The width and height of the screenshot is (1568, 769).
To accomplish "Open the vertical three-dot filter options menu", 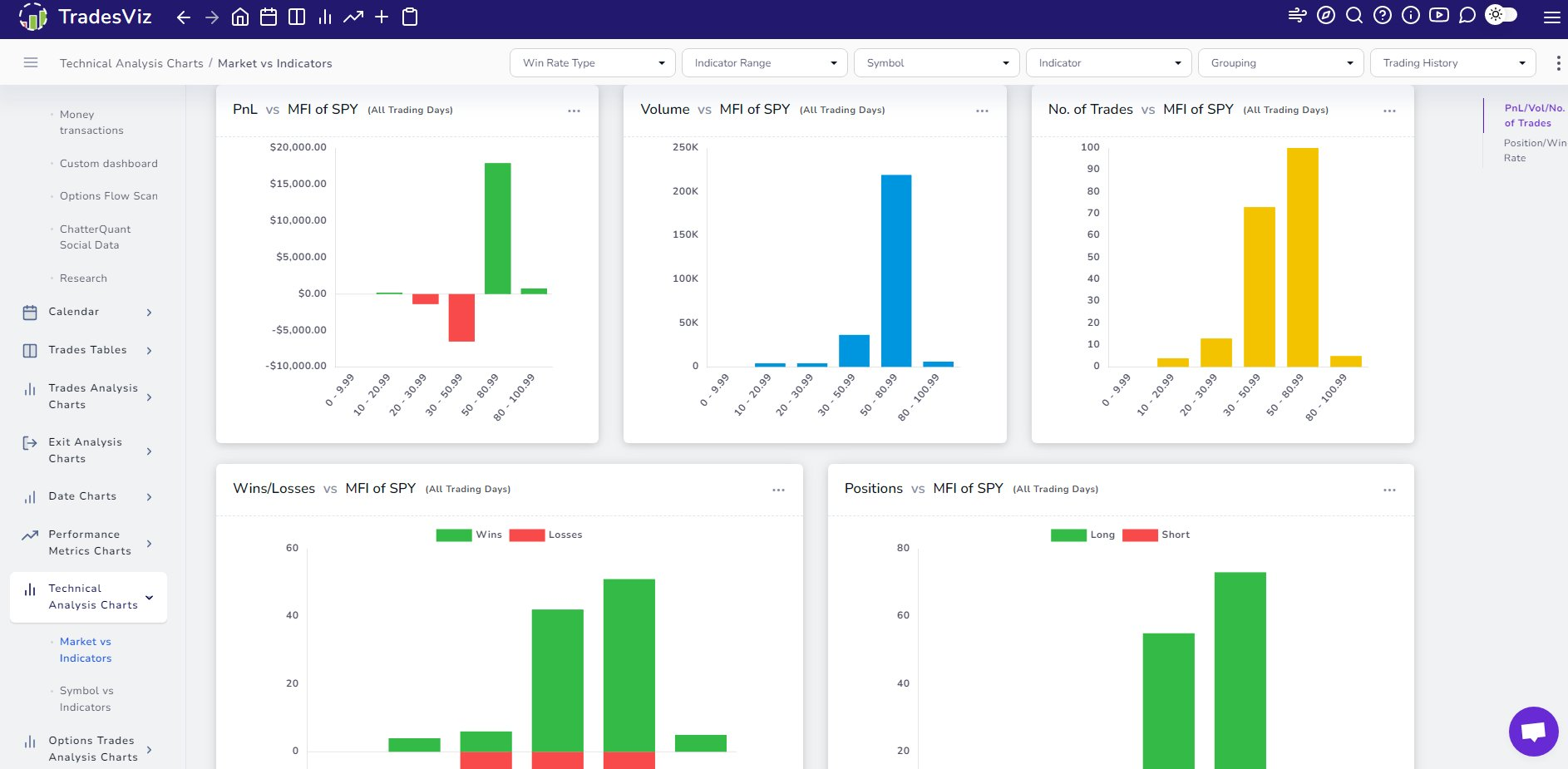I will tap(1558, 63).
